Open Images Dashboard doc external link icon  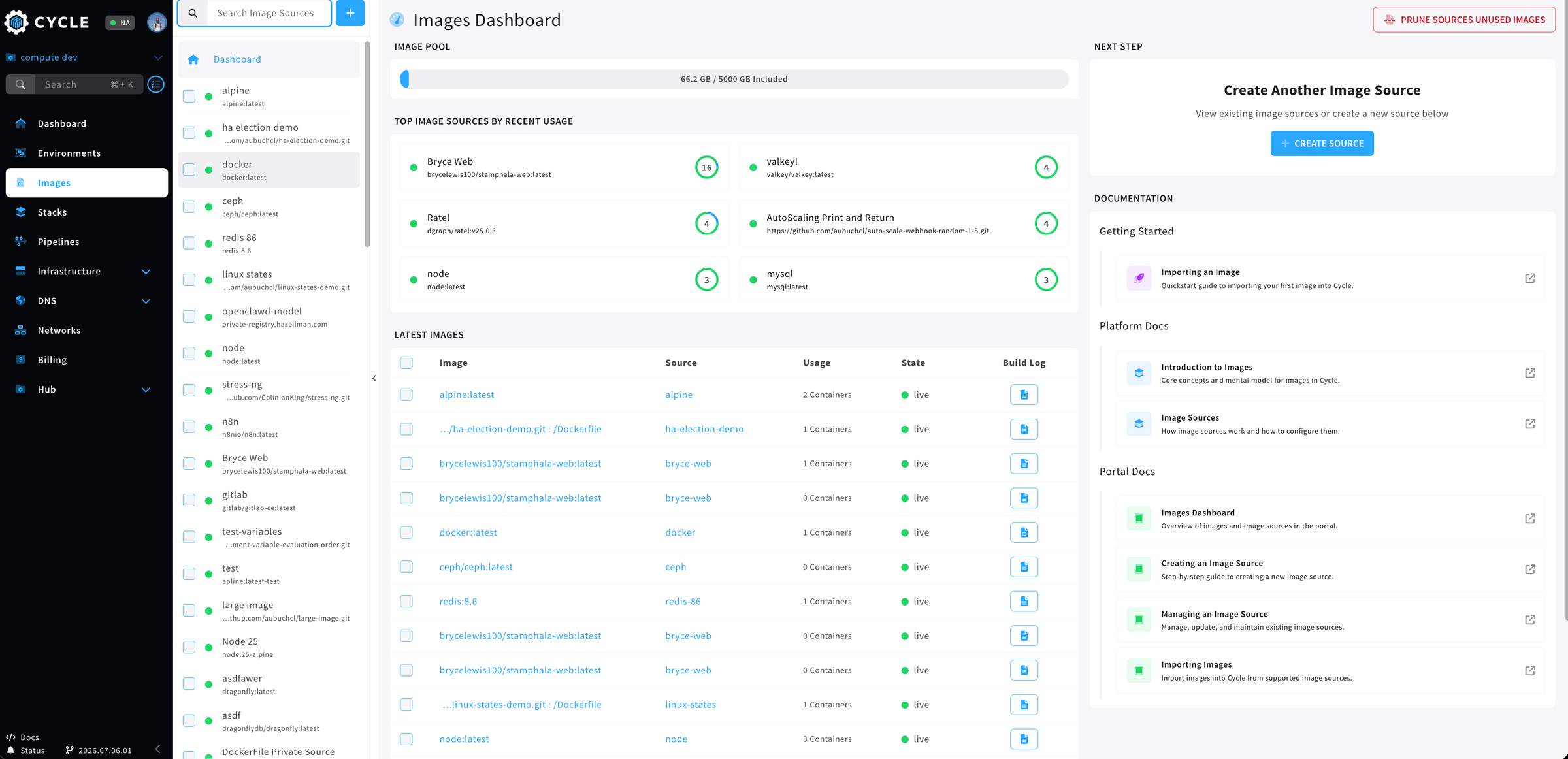click(1530, 519)
